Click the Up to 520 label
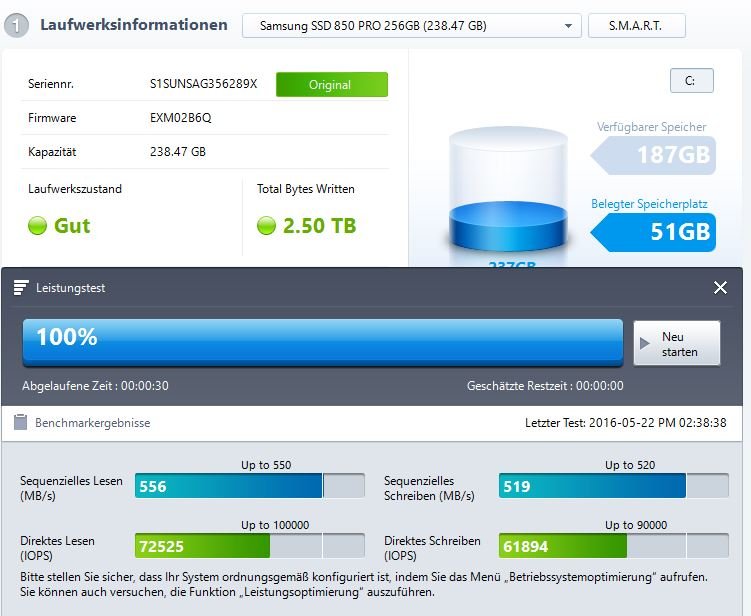Screen dimensions: 751x616 coord(630,465)
